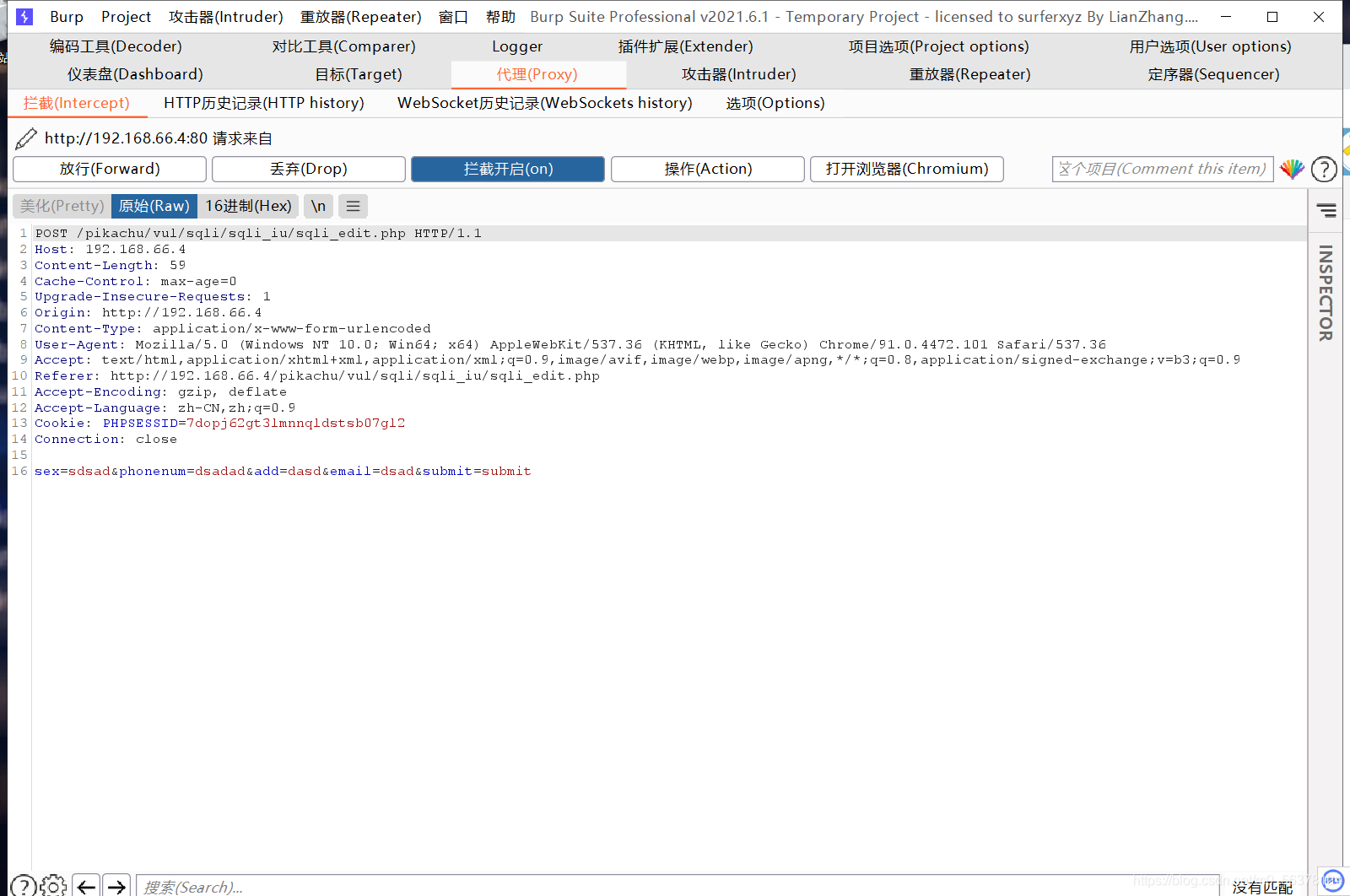The height and width of the screenshot is (896, 1350).
Task: Open the Repeater menu in menu bar
Action: point(361,17)
